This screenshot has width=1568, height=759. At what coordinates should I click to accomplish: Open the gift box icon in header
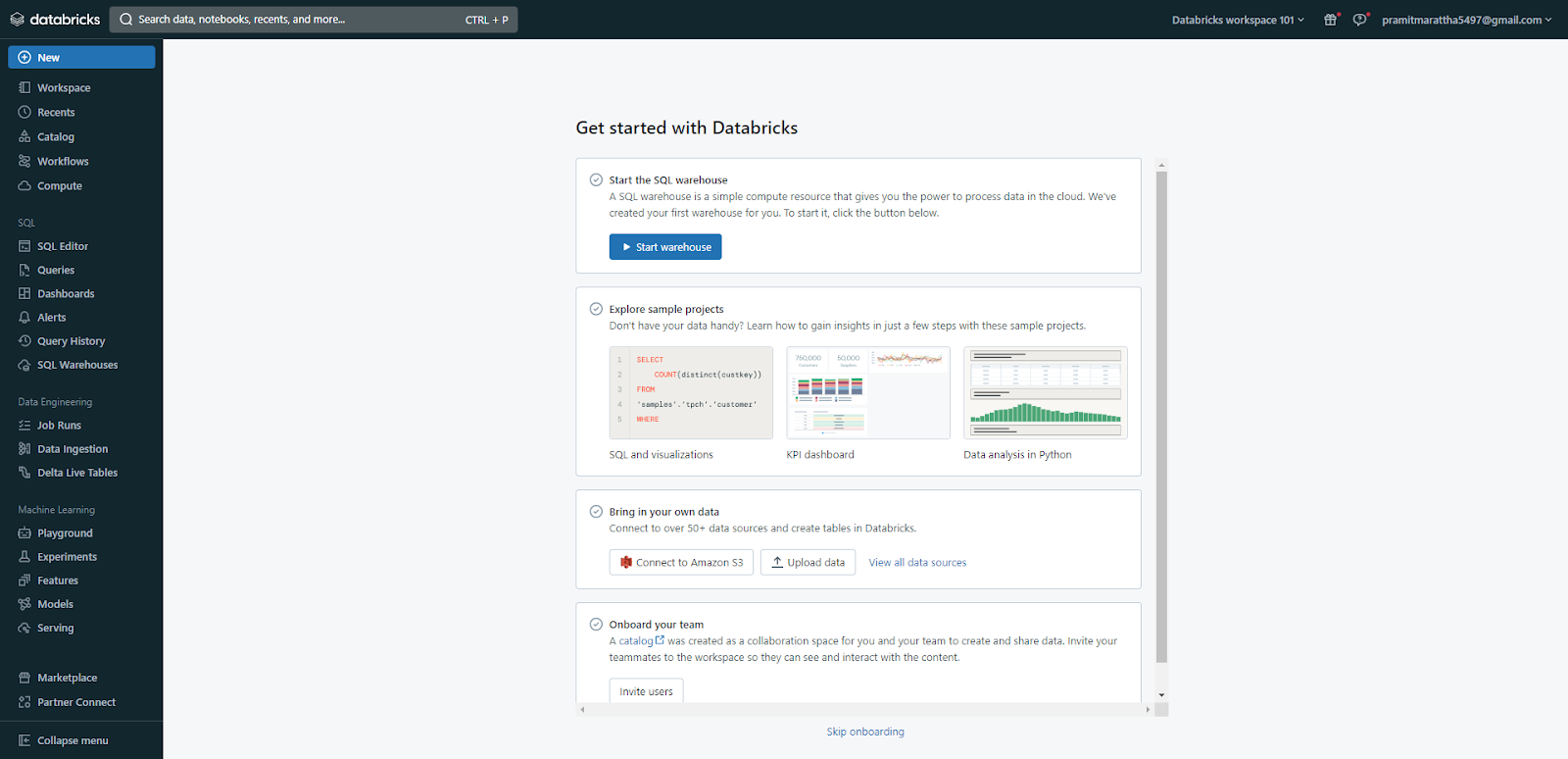coord(1331,20)
